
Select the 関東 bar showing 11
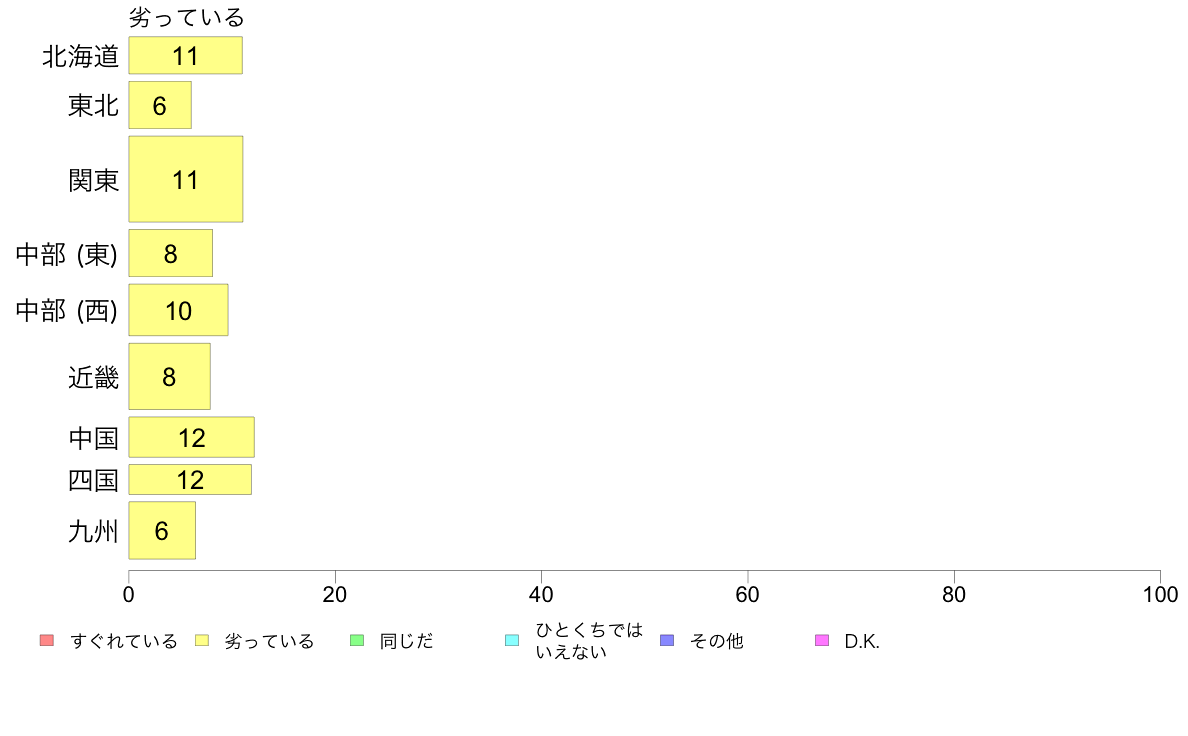pyautogui.click(x=186, y=180)
